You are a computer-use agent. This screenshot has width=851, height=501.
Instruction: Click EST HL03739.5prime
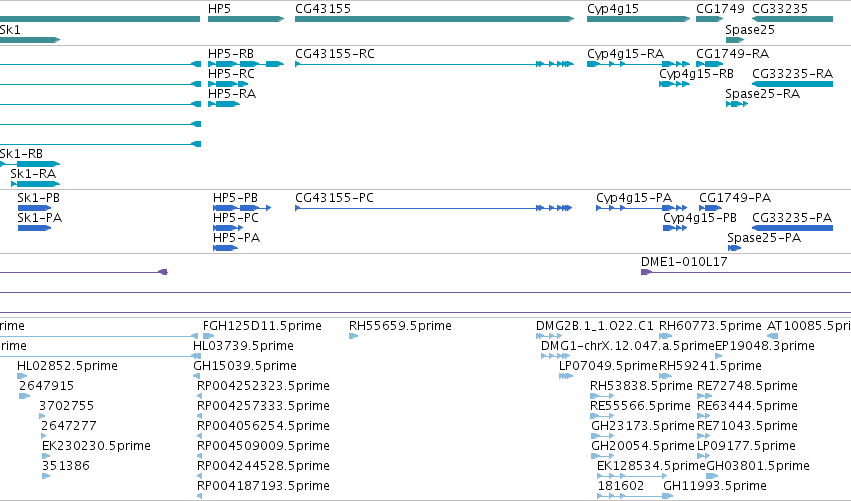click(198, 356)
